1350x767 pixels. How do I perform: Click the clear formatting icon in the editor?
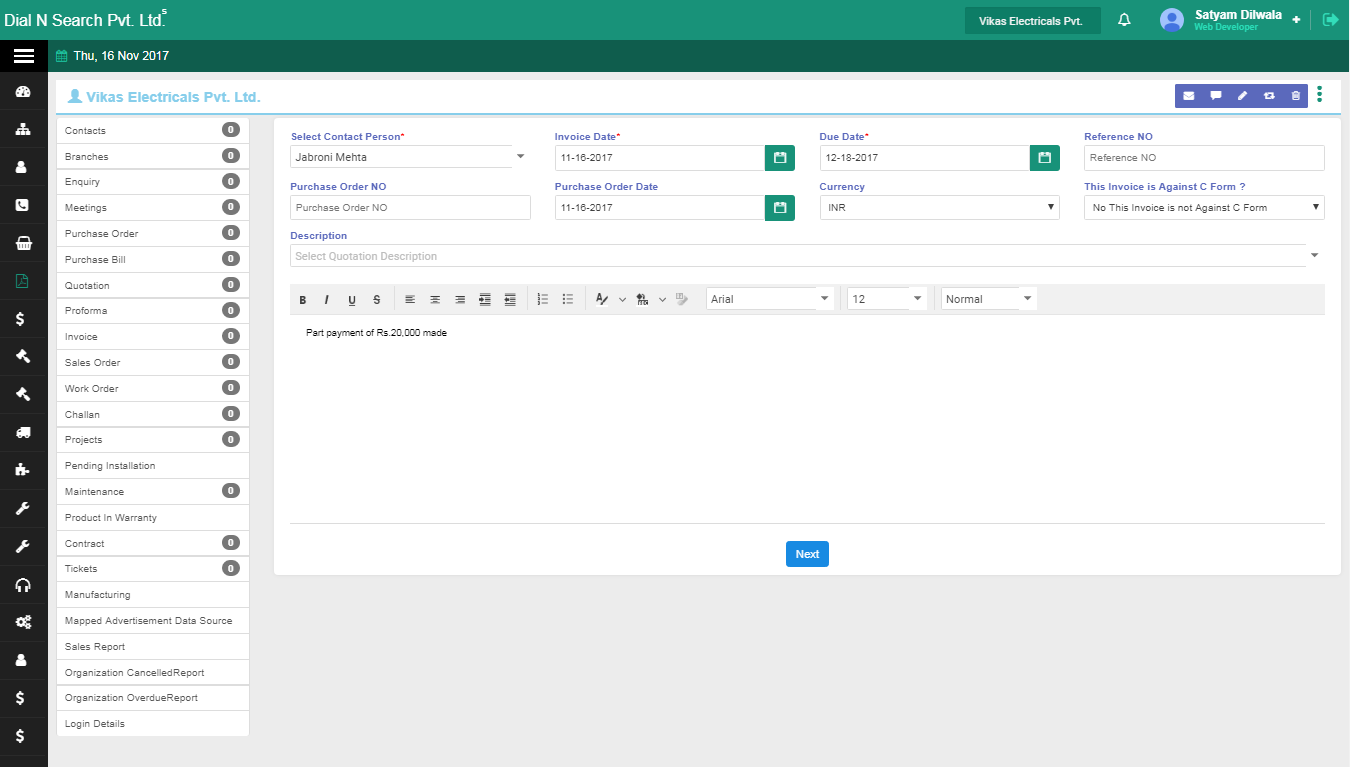pyautogui.click(x=682, y=299)
